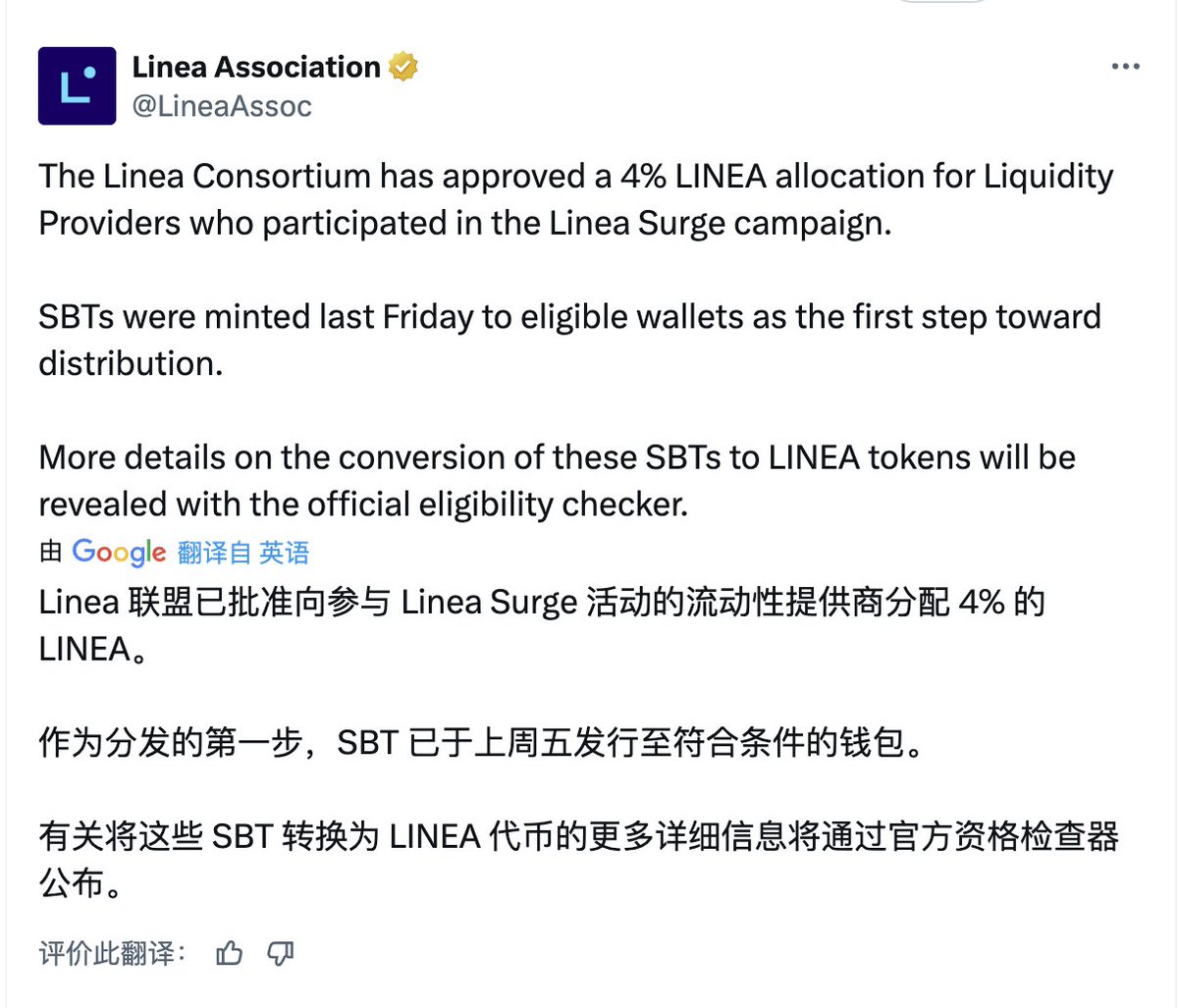Click the words Linea Surge campaign
This screenshot has width=1178, height=1008.
tap(720, 223)
